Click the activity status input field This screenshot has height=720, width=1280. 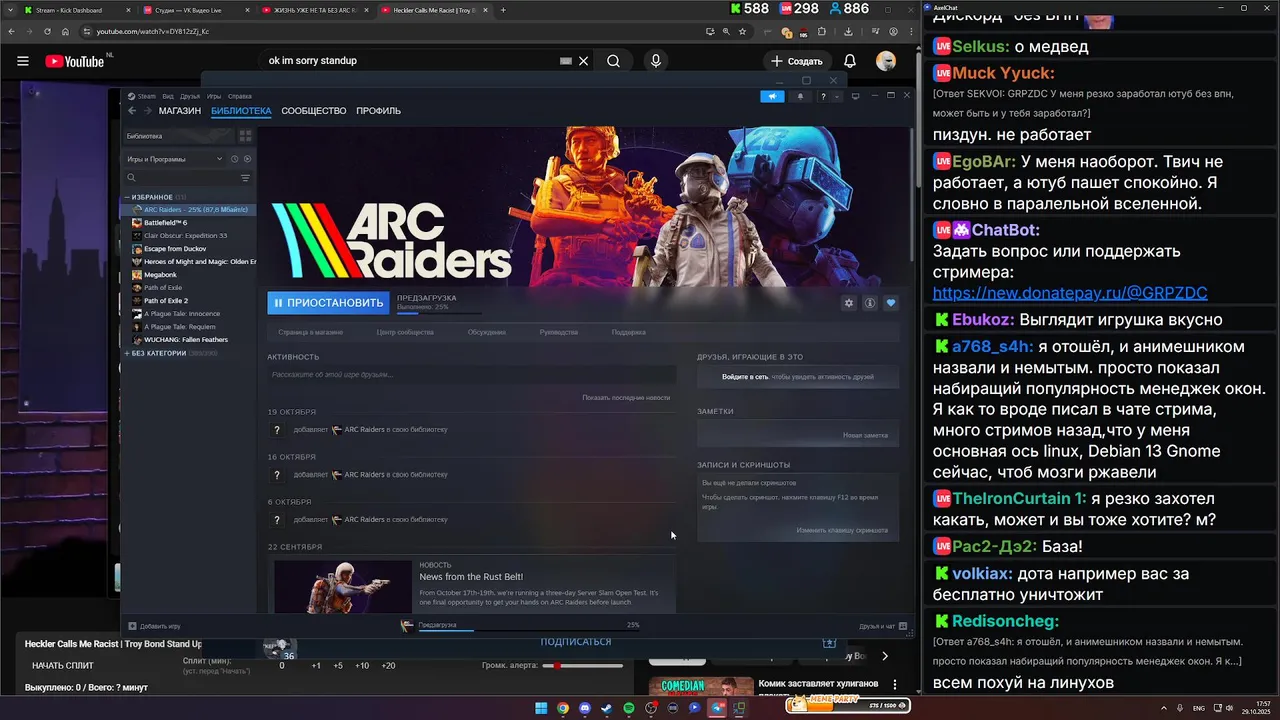471,375
